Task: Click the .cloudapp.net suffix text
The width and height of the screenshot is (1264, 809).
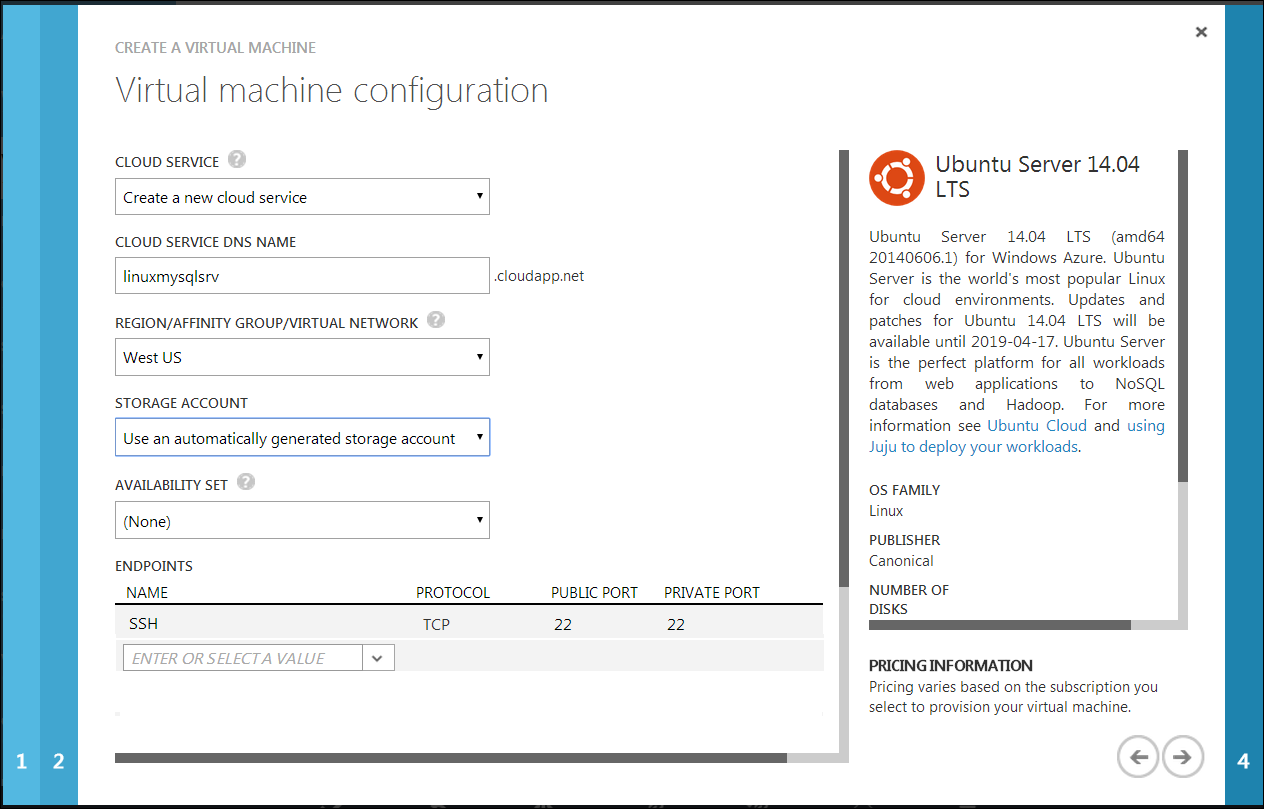Action: [x=539, y=276]
